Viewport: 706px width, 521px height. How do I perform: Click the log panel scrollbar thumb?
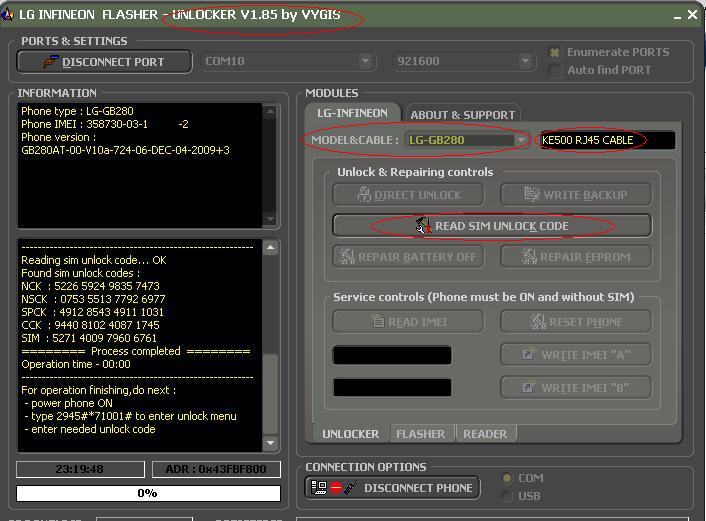[x=270, y=394]
